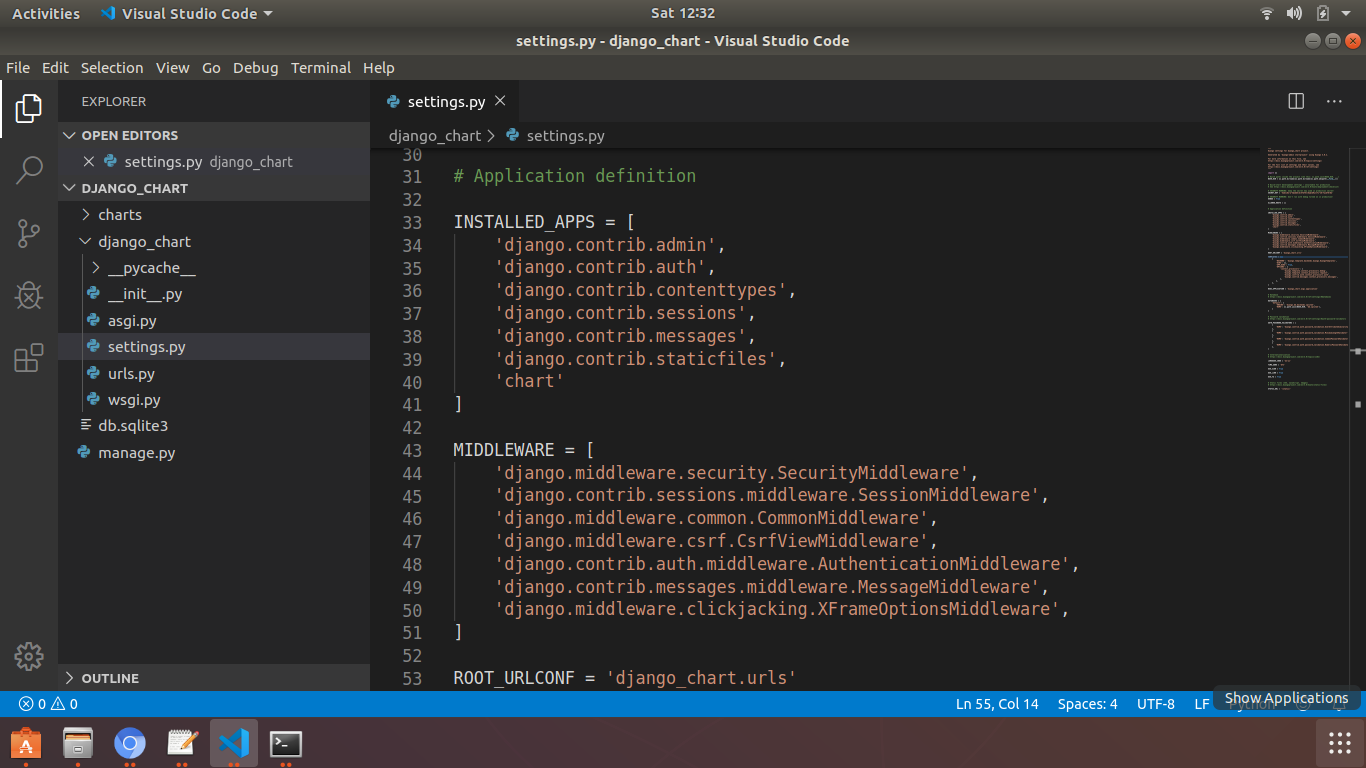
Task: Open the Search view in activity bar
Action: [29, 171]
